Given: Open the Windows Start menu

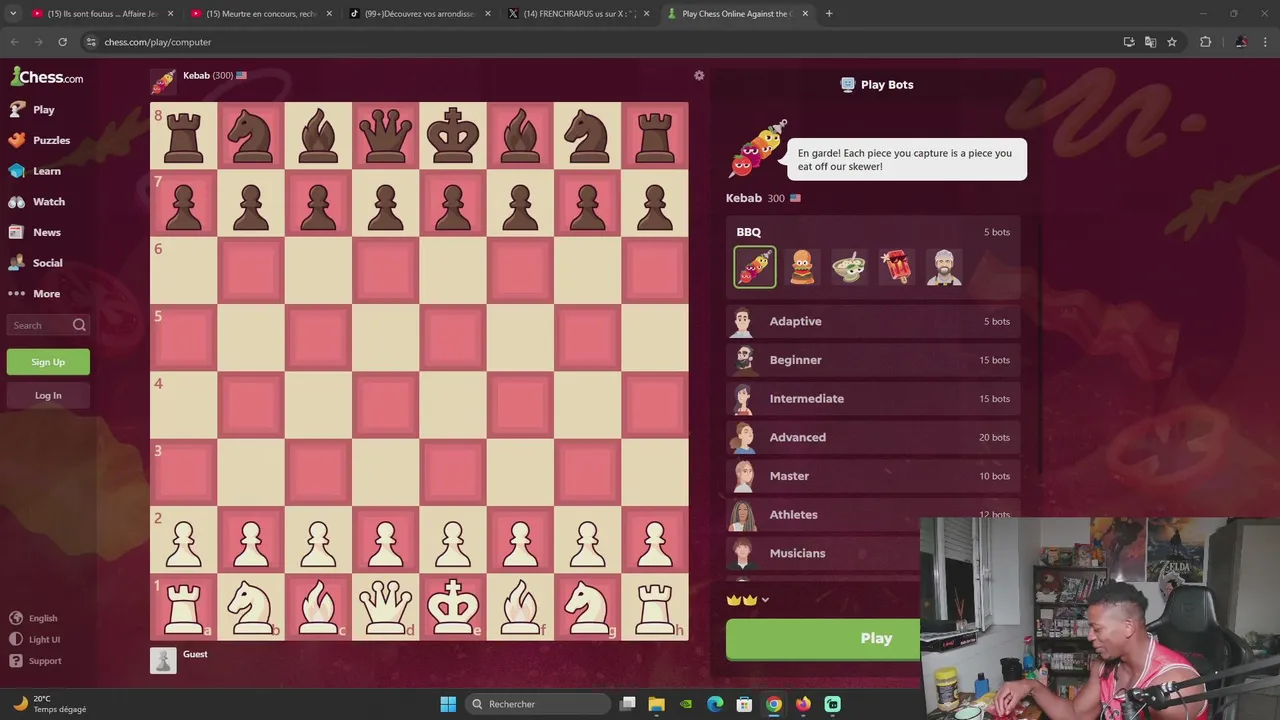Looking at the screenshot, I should (x=448, y=704).
